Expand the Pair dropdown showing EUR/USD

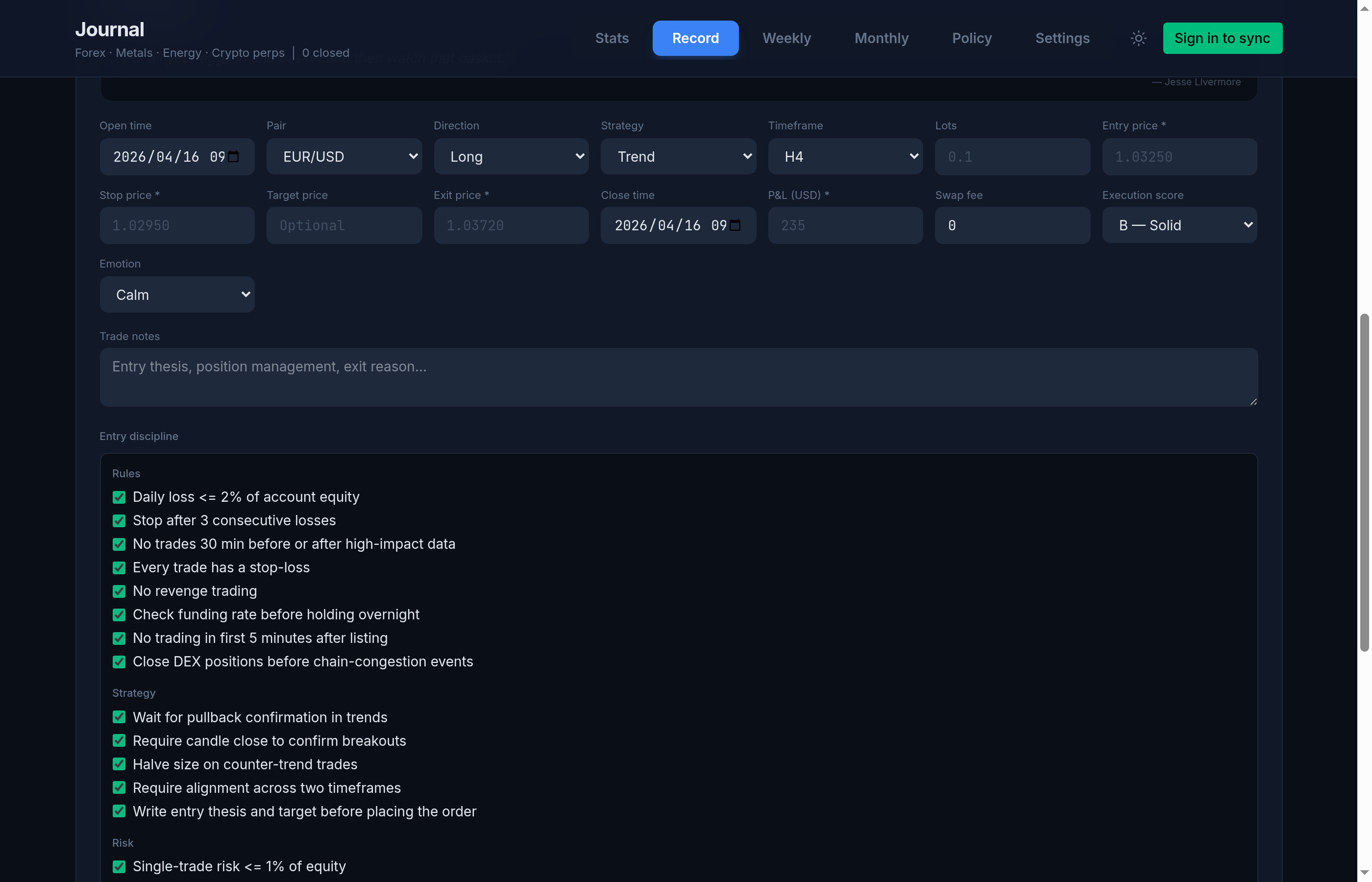pos(344,156)
